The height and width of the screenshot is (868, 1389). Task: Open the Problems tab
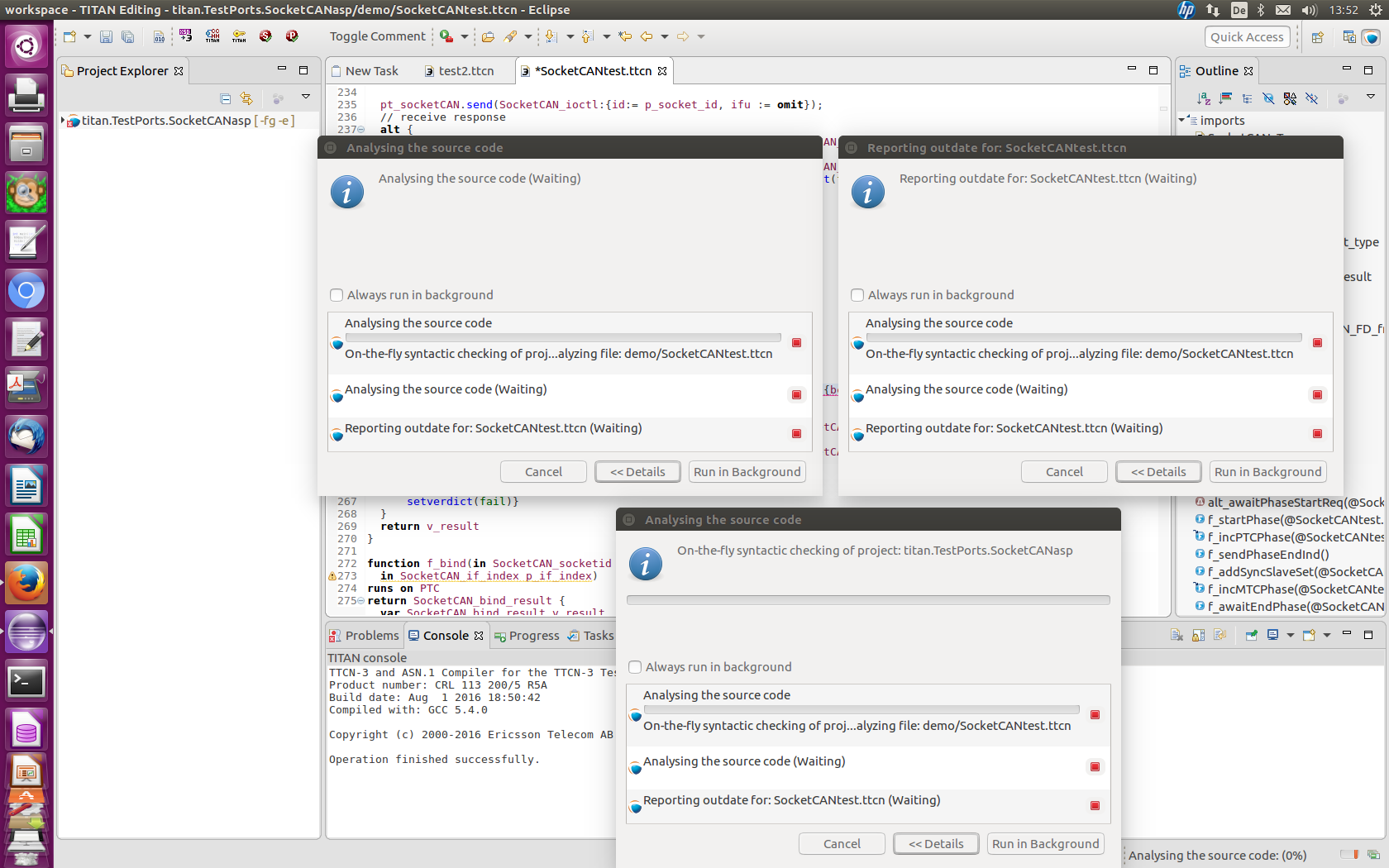click(364, 635)
